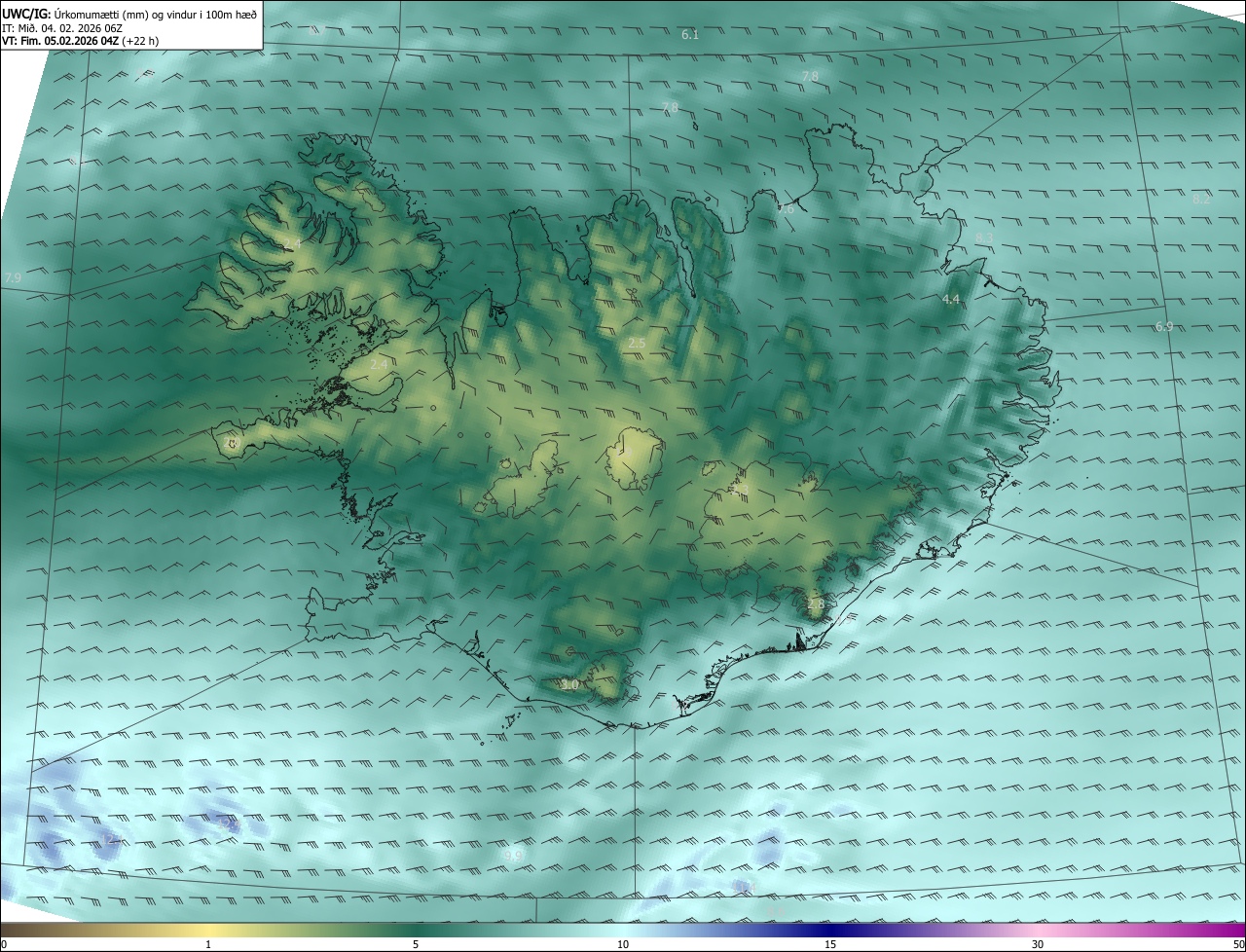Click the colorbar tick label 0
Viewport: 1246px width, 952px height.
click(3, 944)
